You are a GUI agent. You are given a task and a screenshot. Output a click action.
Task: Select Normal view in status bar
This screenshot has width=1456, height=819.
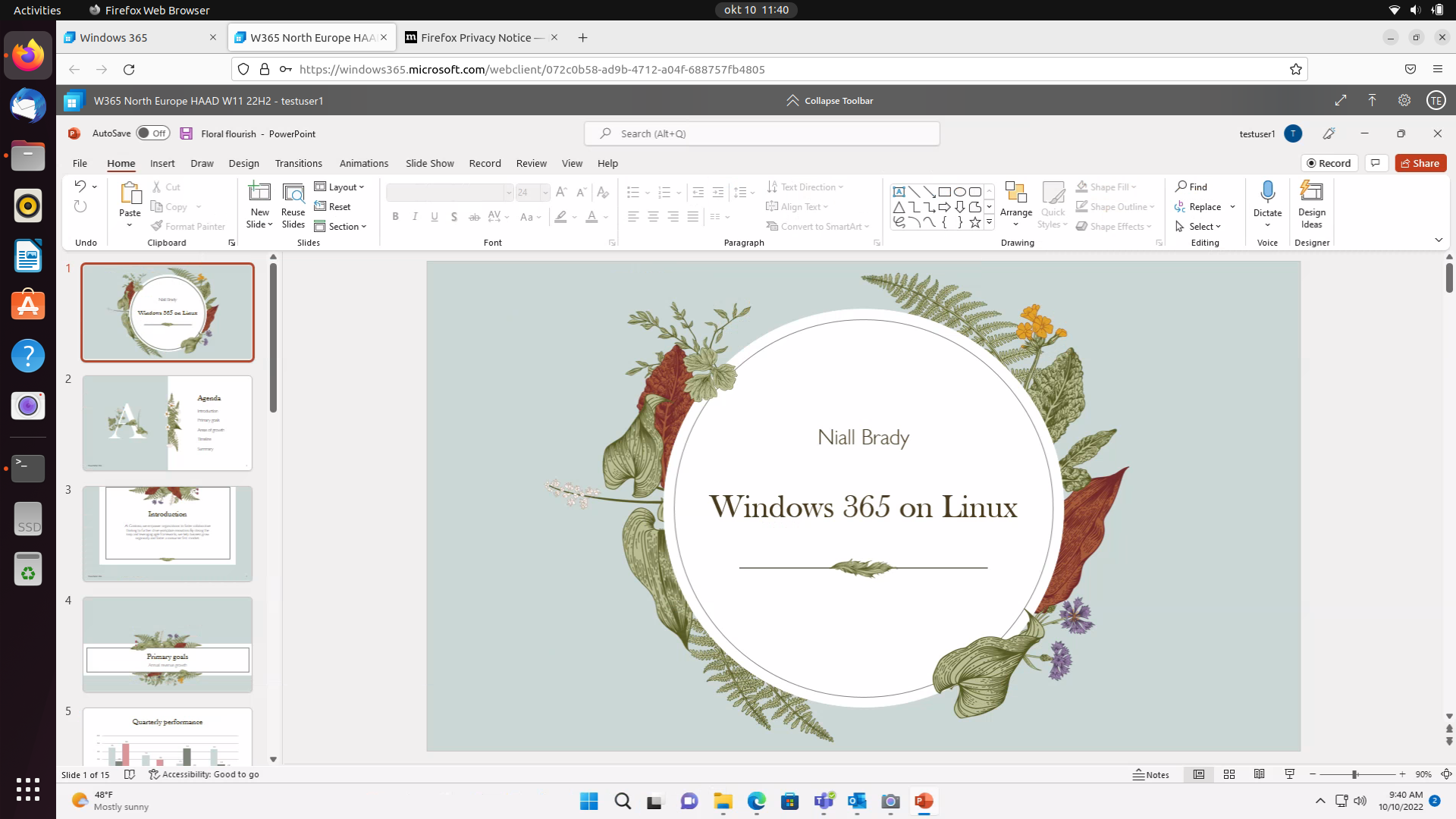point(1199,774)
